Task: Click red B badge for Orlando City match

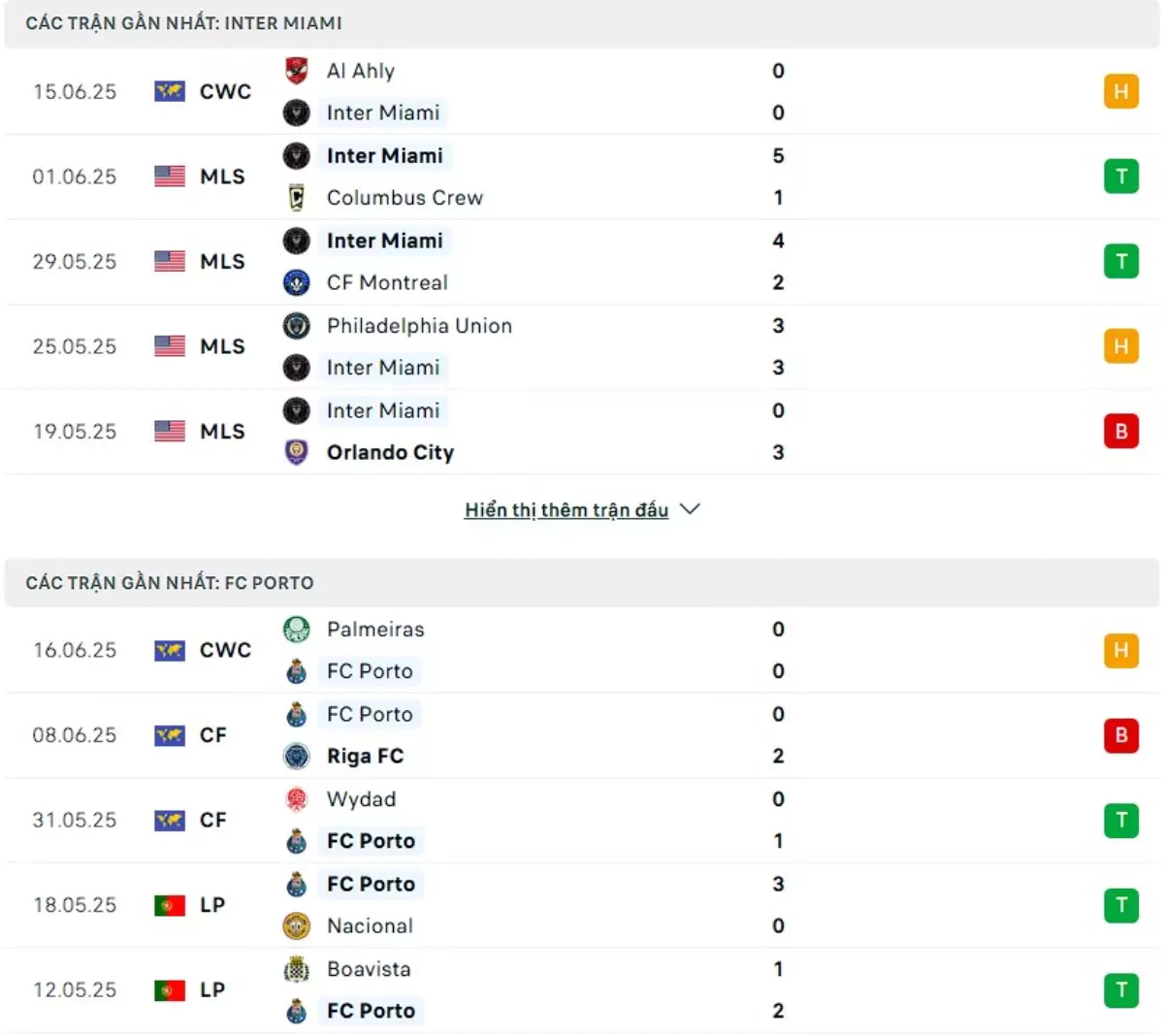Action: tap(1121, 431)
